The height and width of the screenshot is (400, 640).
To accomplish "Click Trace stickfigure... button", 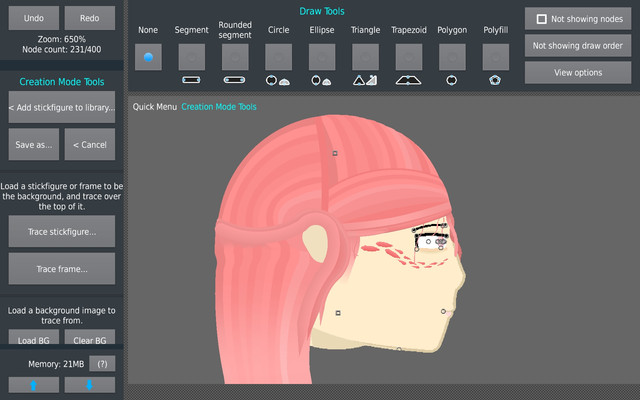I will [x=62, y=231].
